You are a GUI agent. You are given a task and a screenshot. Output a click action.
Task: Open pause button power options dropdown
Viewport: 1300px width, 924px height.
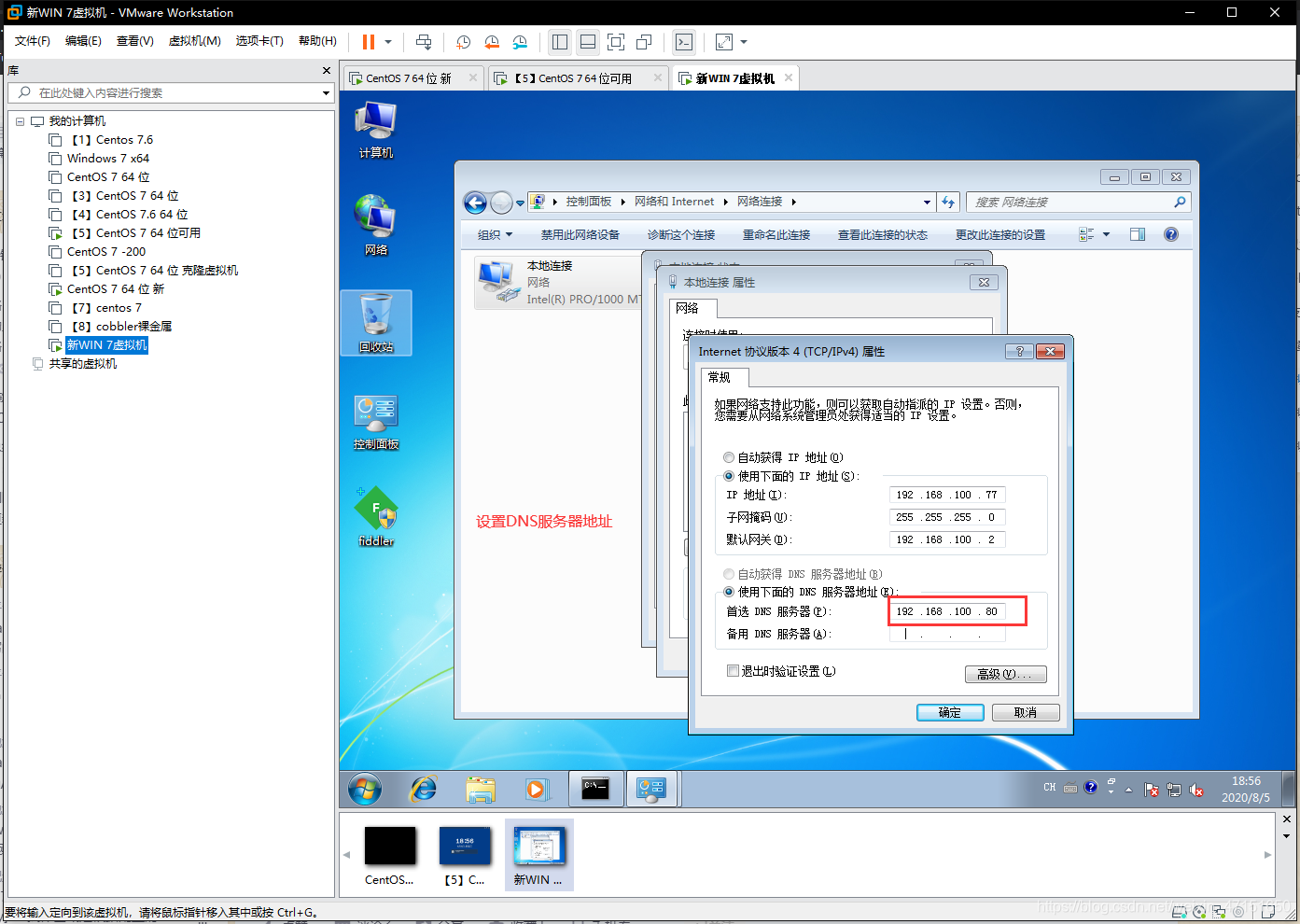click(388, 42)
